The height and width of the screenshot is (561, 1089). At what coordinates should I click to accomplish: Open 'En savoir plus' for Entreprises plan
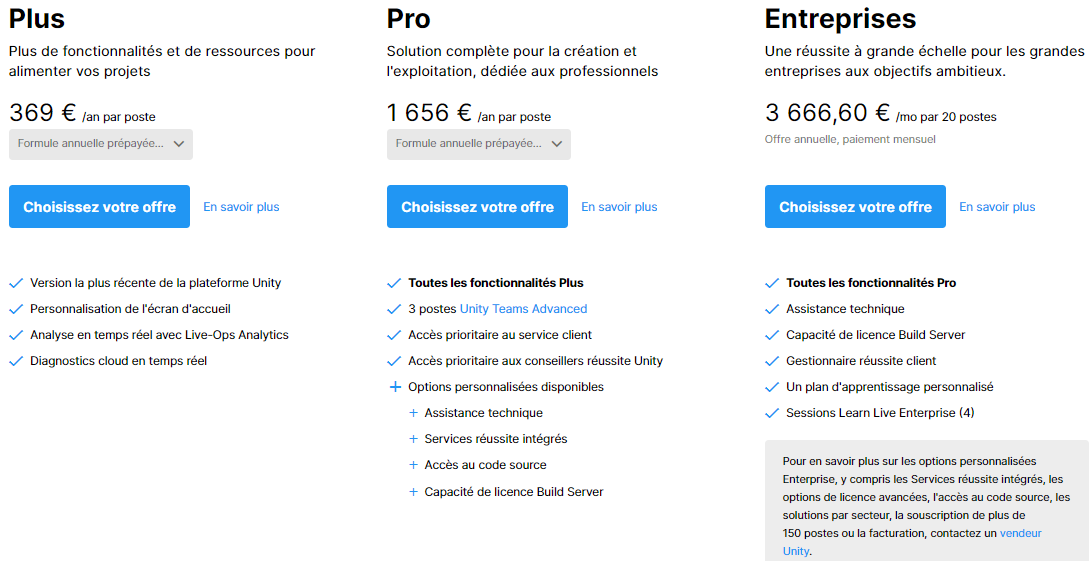tap(997, 207)
